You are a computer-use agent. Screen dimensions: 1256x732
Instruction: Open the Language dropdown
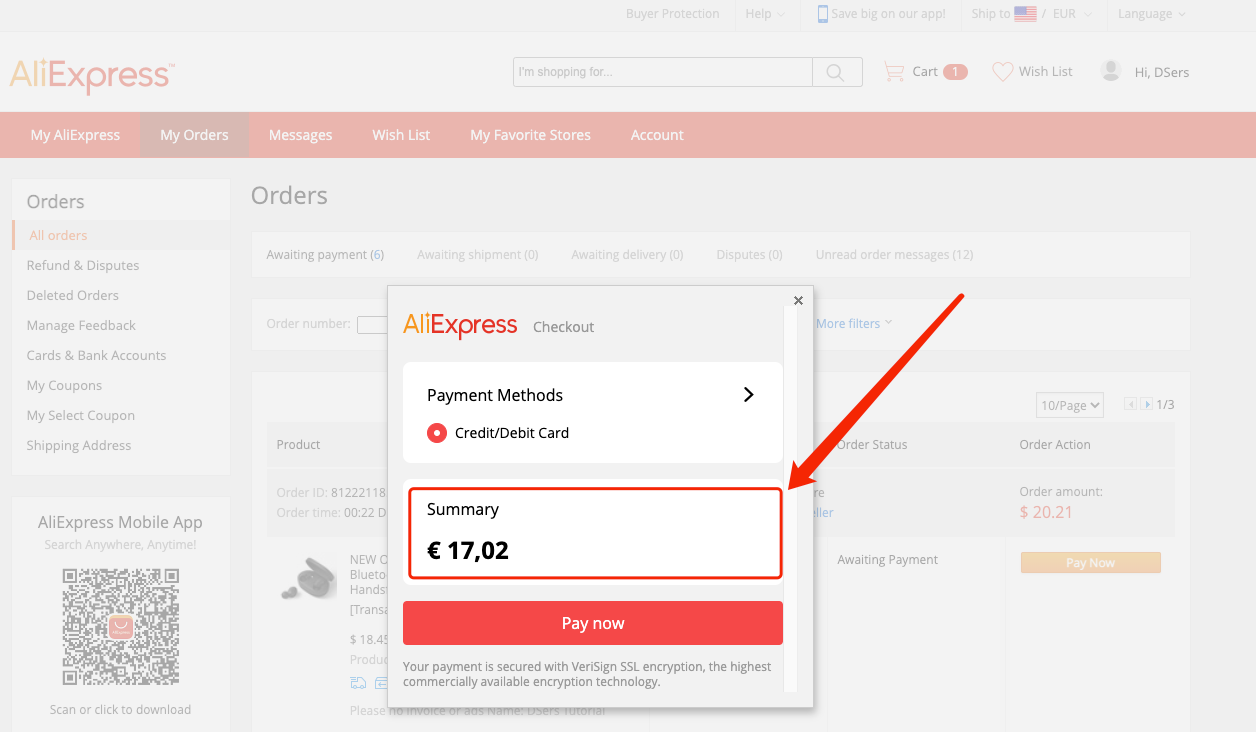coord(1152,14)
